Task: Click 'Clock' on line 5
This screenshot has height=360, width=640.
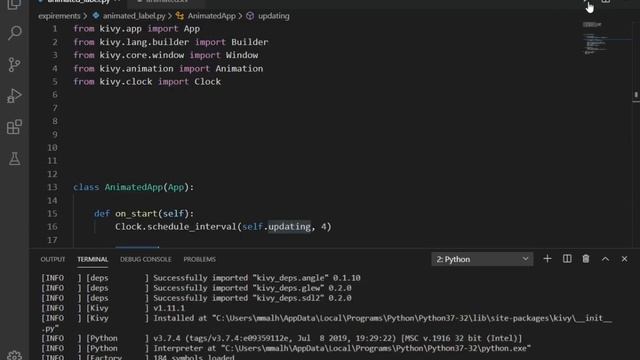Action: coord(207,82)
